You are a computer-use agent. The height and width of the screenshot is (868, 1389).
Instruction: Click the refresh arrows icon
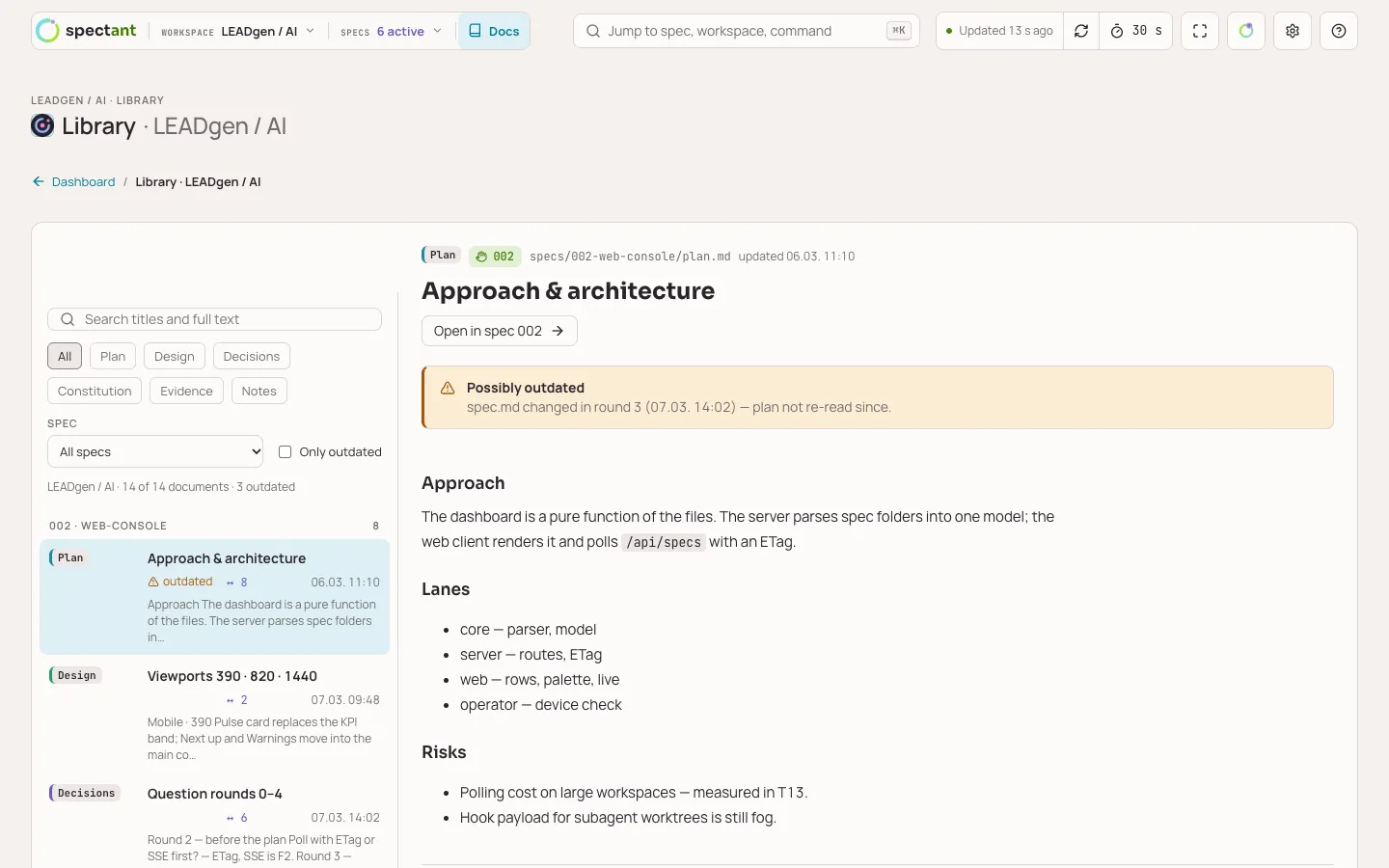1081,31
